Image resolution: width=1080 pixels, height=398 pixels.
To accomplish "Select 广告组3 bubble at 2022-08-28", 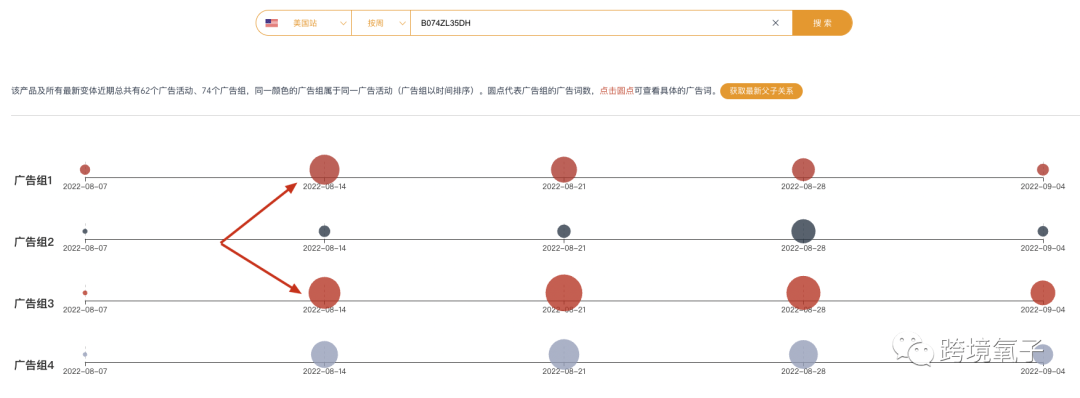I will coord(803,293).
